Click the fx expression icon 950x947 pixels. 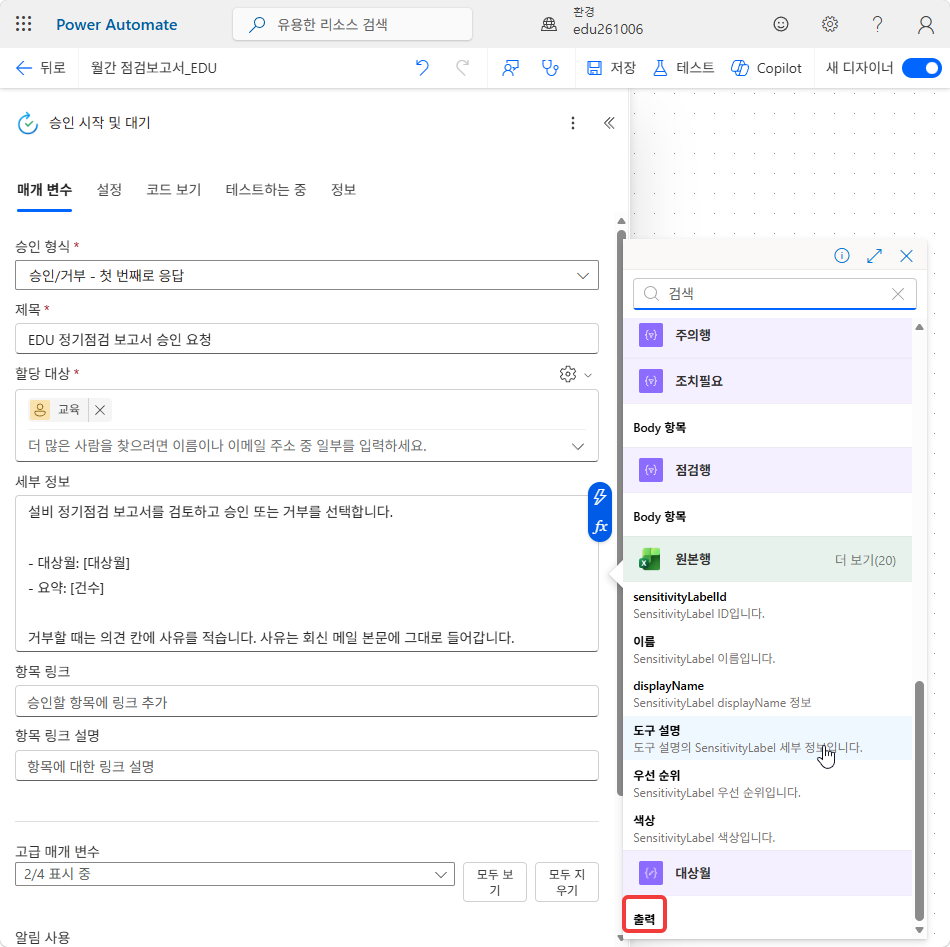[600, 527]
